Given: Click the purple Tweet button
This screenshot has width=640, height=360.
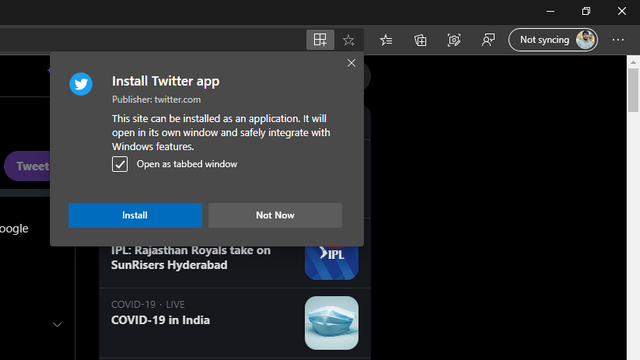Looking at the screenshot, I should (x=28, y=166).
